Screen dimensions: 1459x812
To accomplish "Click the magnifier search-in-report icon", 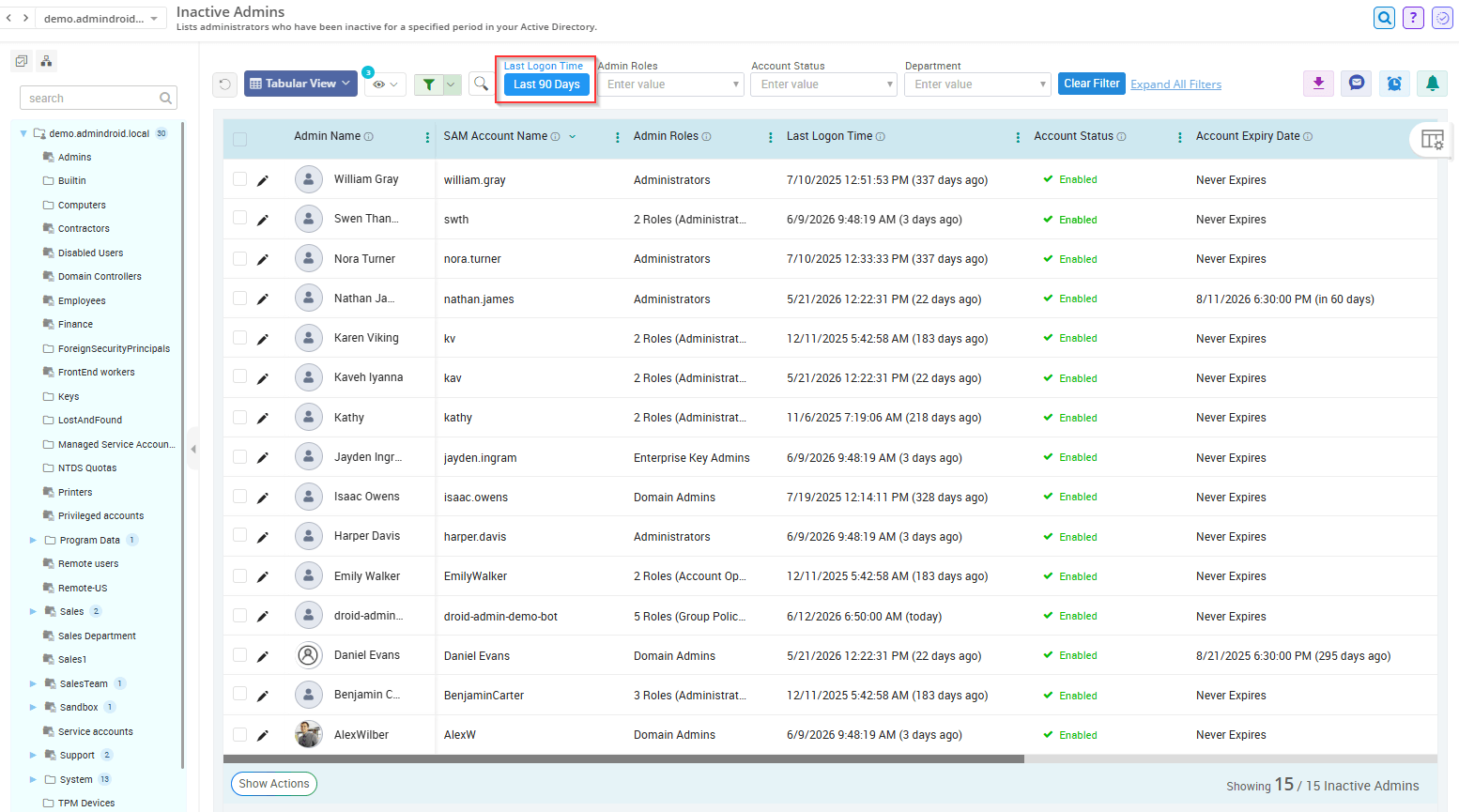I will [x=481, y=84].
